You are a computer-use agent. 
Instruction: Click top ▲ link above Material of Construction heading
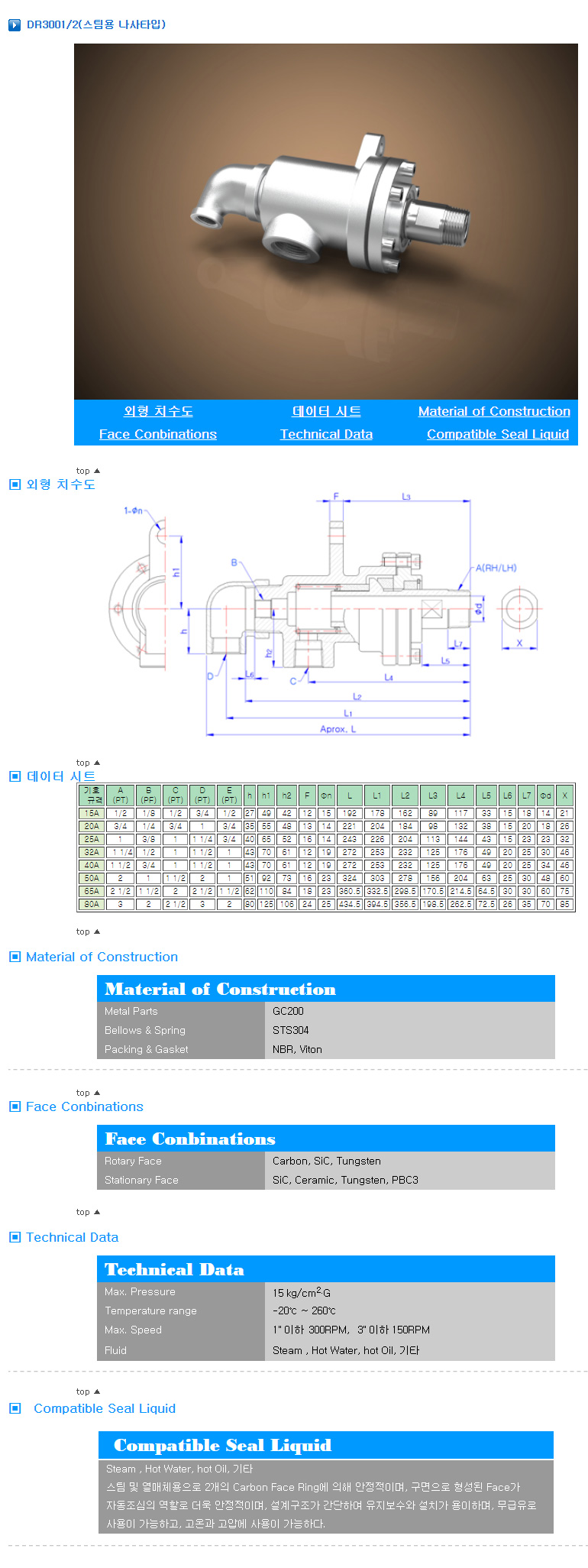point(88,931)
